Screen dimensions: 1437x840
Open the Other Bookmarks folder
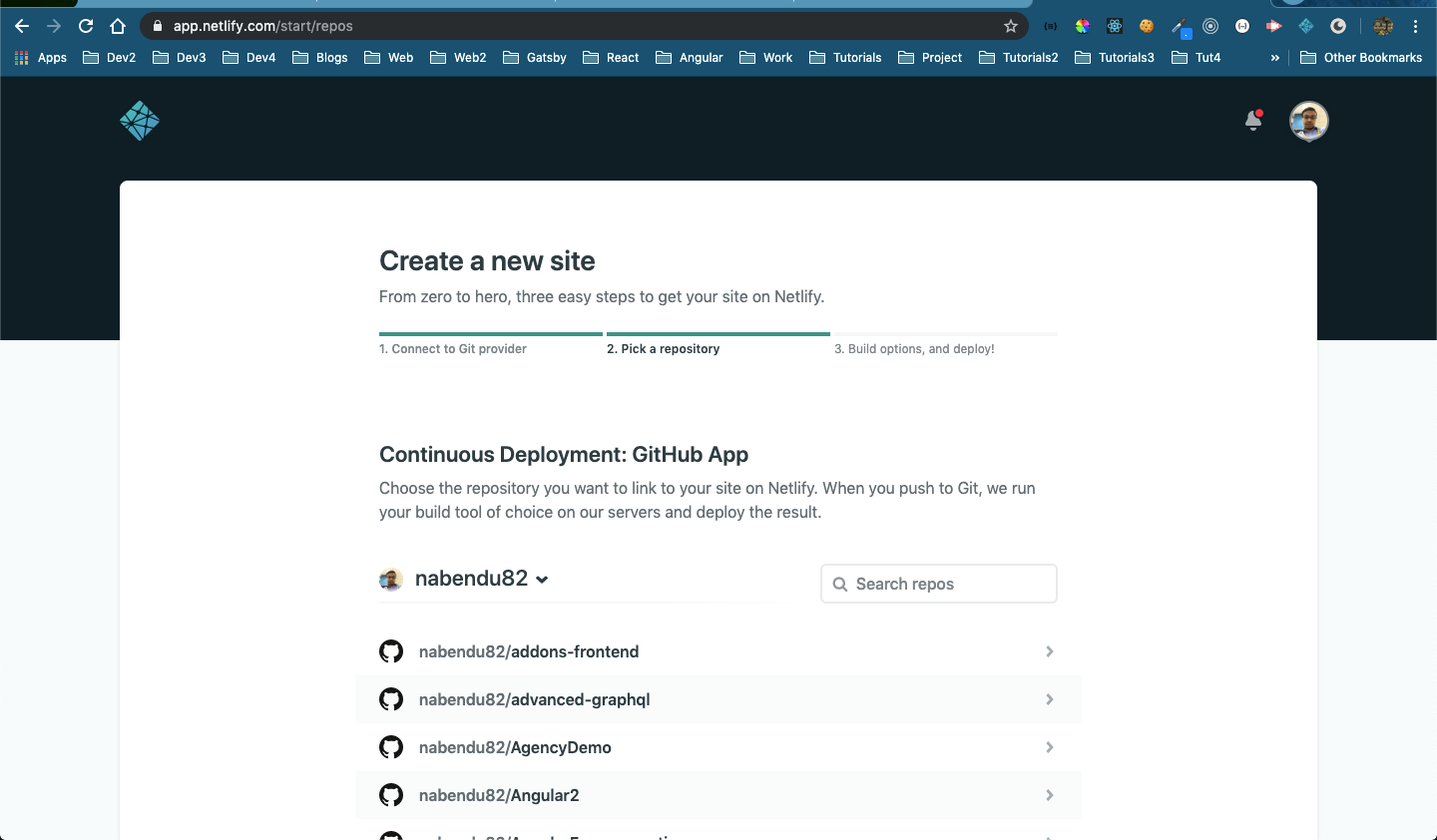coord(1361,58)
